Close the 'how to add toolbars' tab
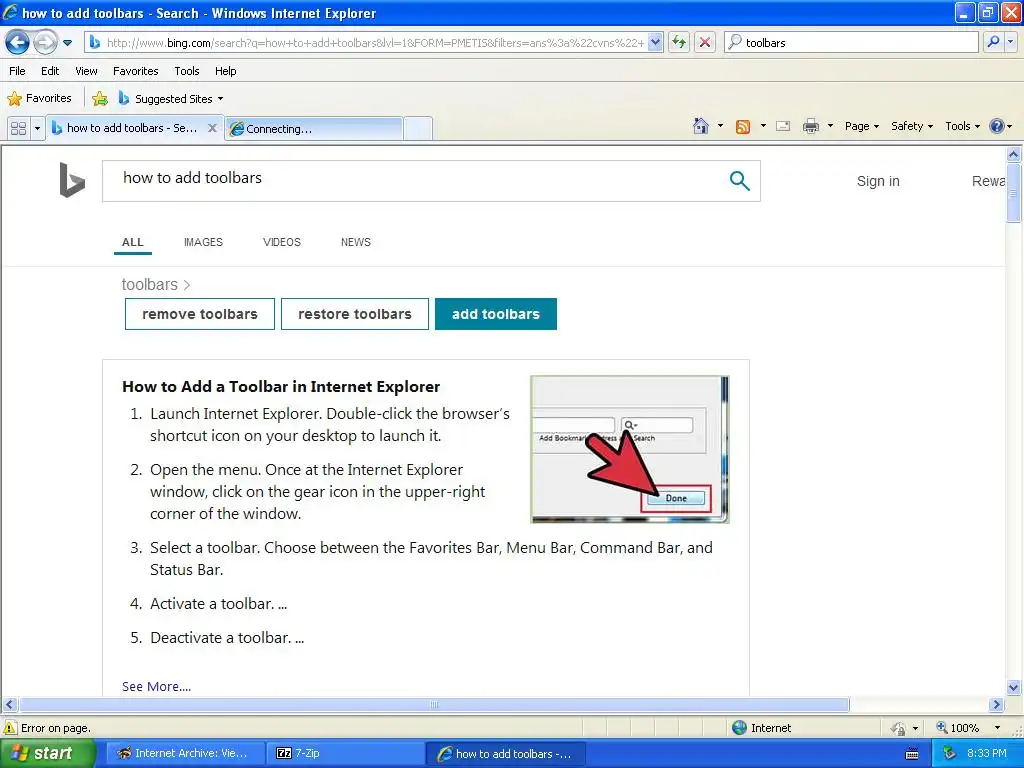 click(x=212, y=128)
